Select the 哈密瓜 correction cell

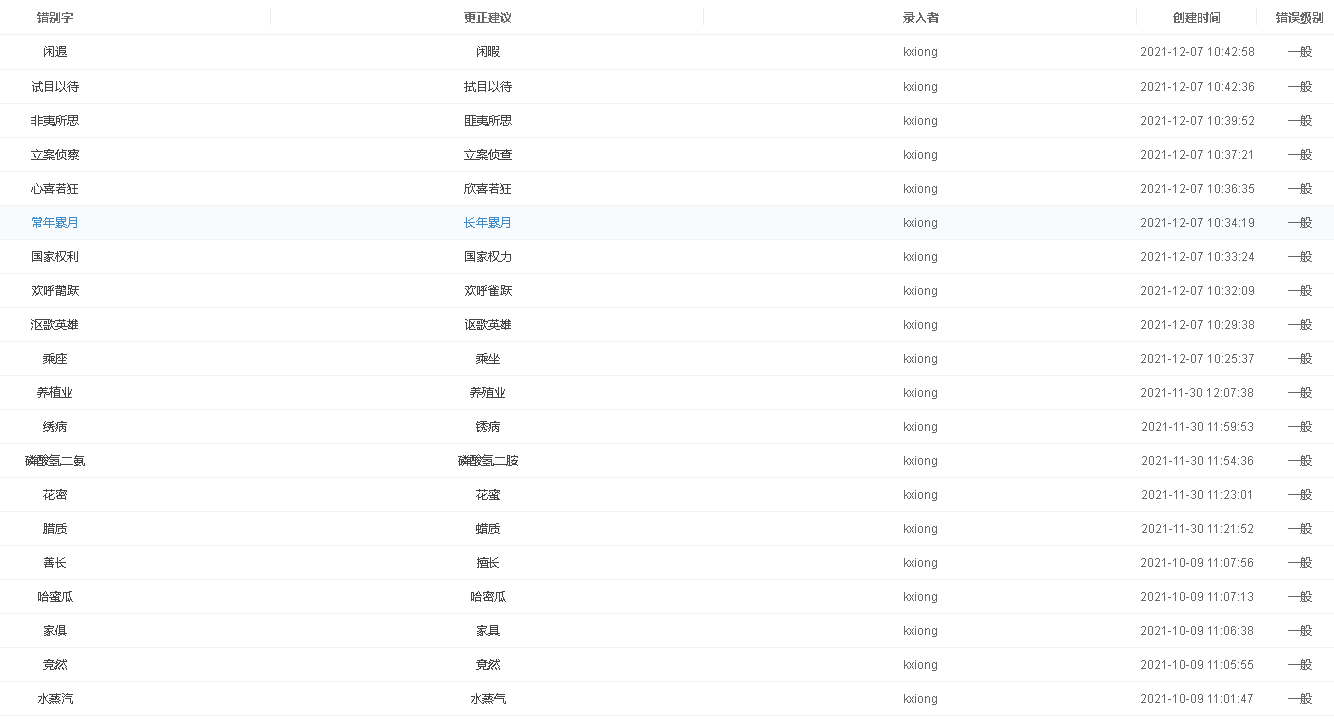tap(488, 596)
